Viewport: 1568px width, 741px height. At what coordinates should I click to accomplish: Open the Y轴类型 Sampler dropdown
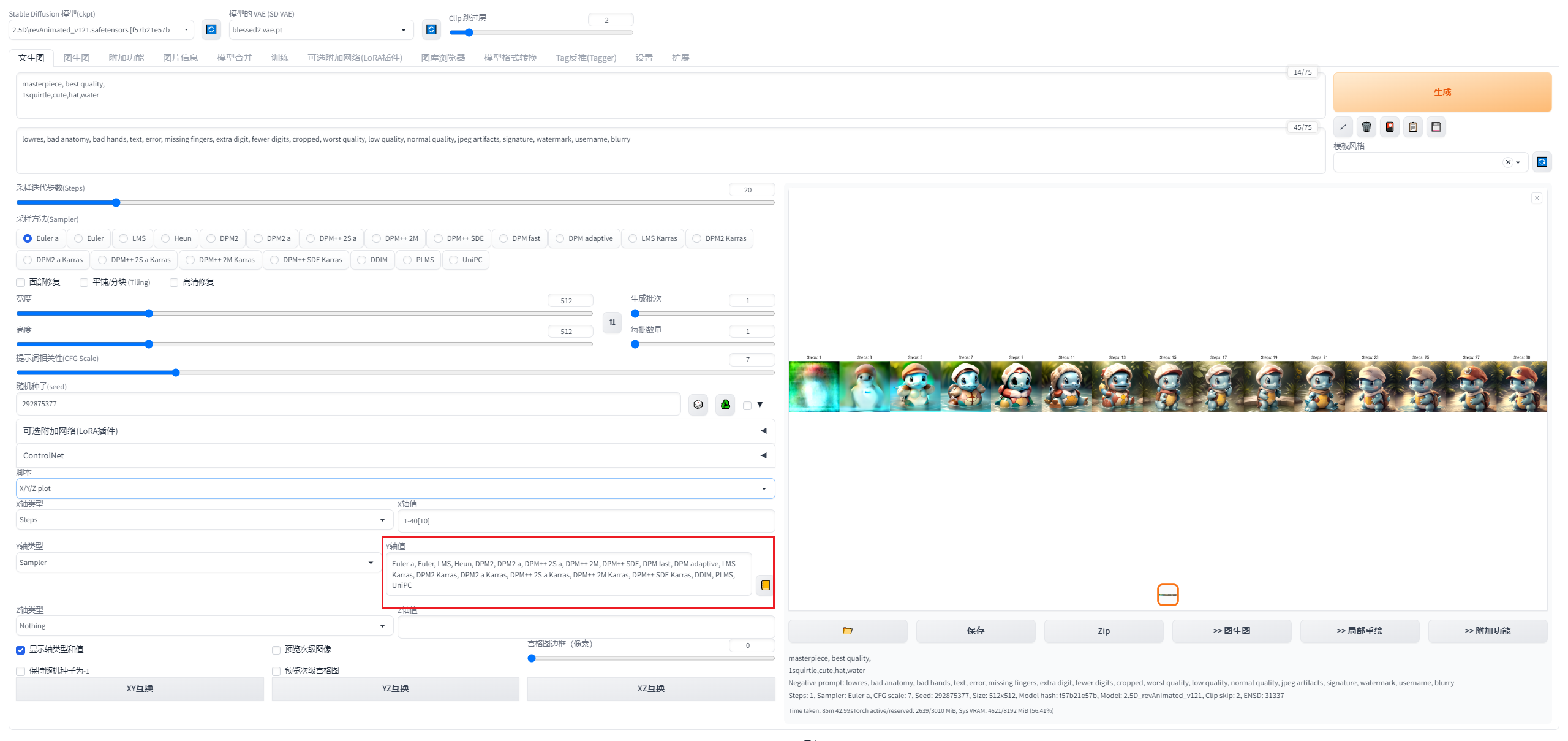[x=198, y=563]
